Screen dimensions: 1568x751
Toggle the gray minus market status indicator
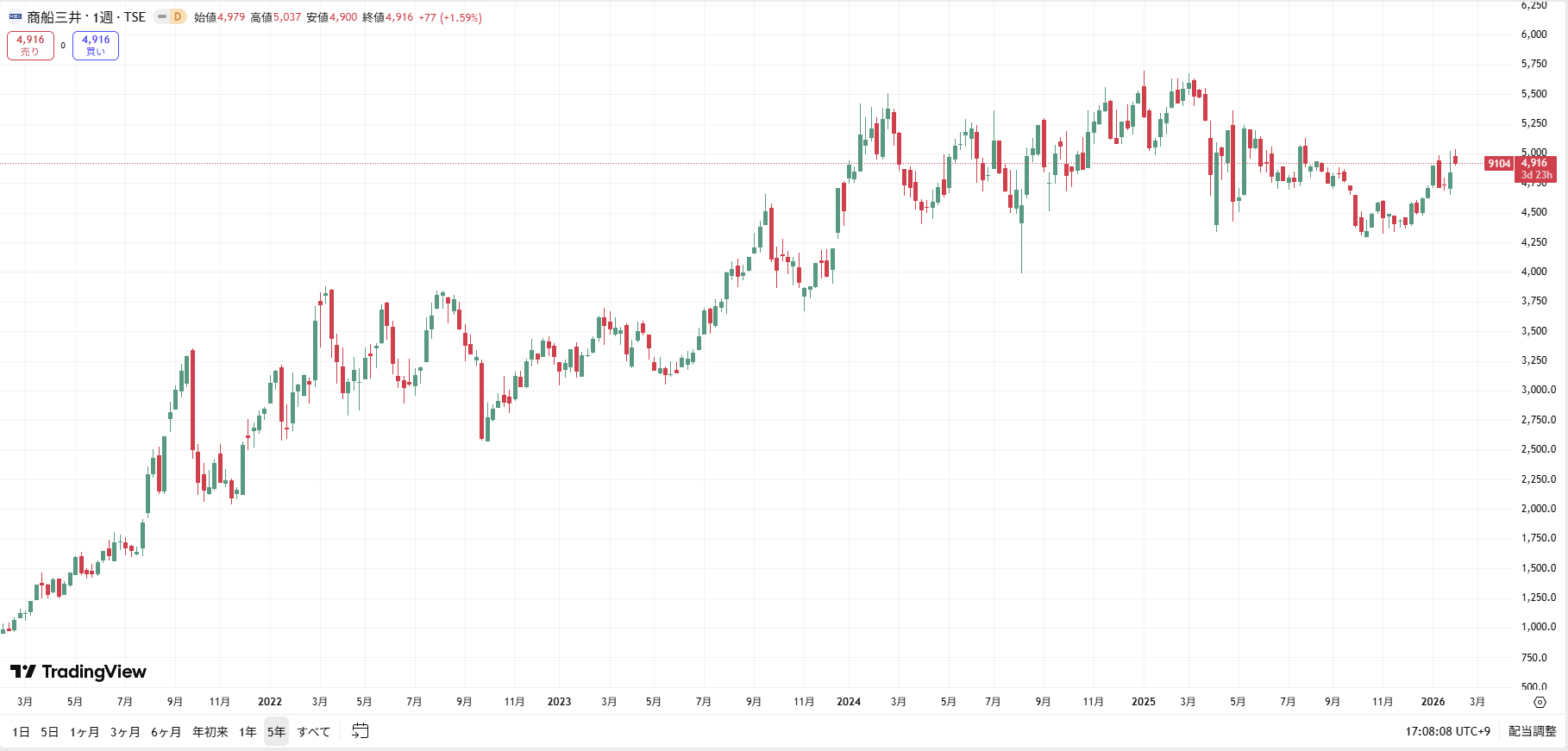pyautogui.click(x=161, y=17)
